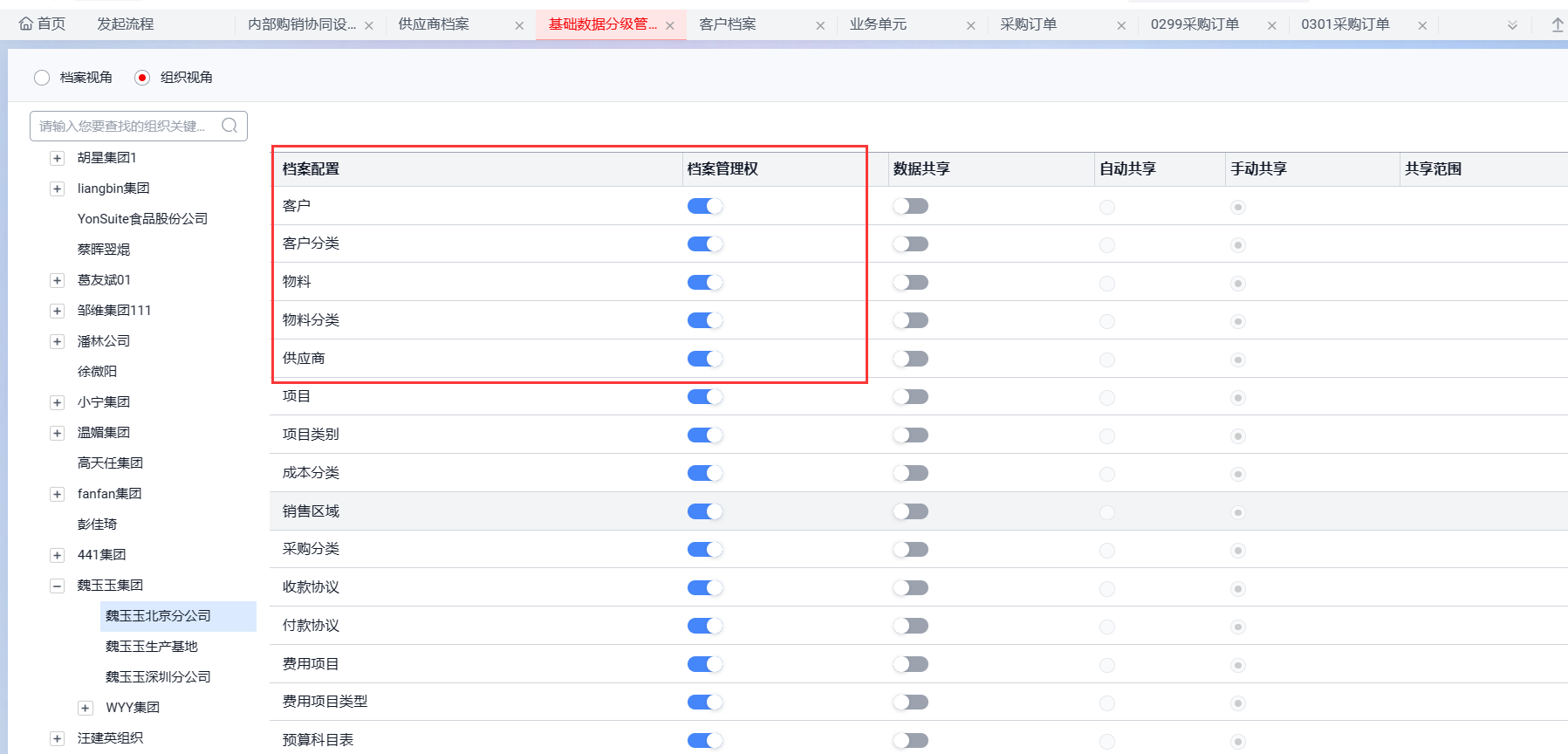Image resolution: width=1568 pixels, height=754 pixels.
Task: Collapse the 魏玉玉集团 tree node
Action: pyautogui.click(x=57, y=586)
